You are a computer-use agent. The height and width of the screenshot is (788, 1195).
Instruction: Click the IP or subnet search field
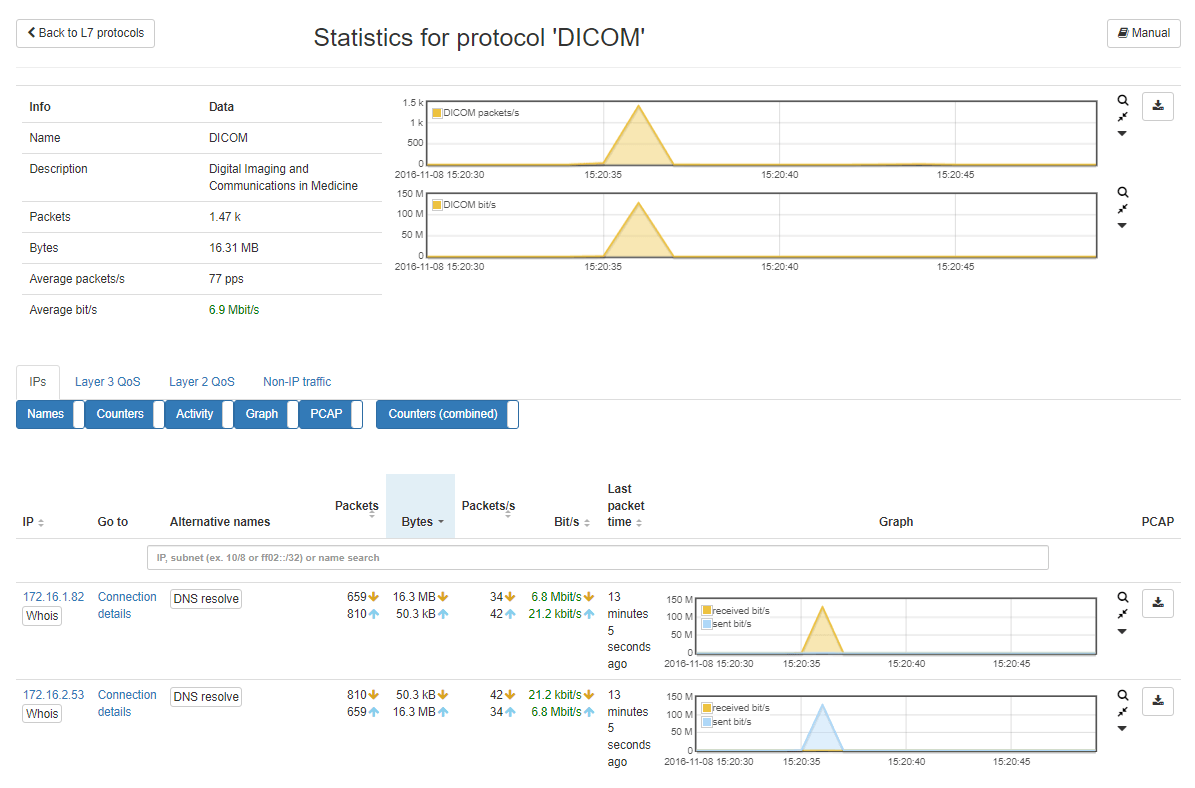pos(597,557)
